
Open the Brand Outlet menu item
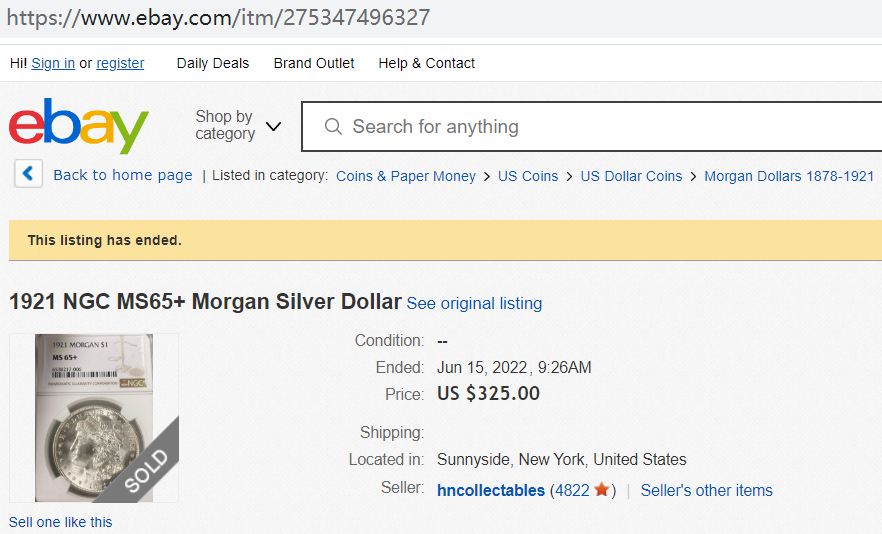point(314,63)
